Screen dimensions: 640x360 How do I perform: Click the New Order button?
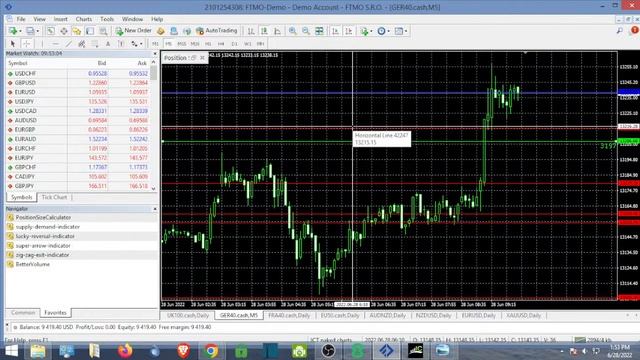[x=133, y=31]
